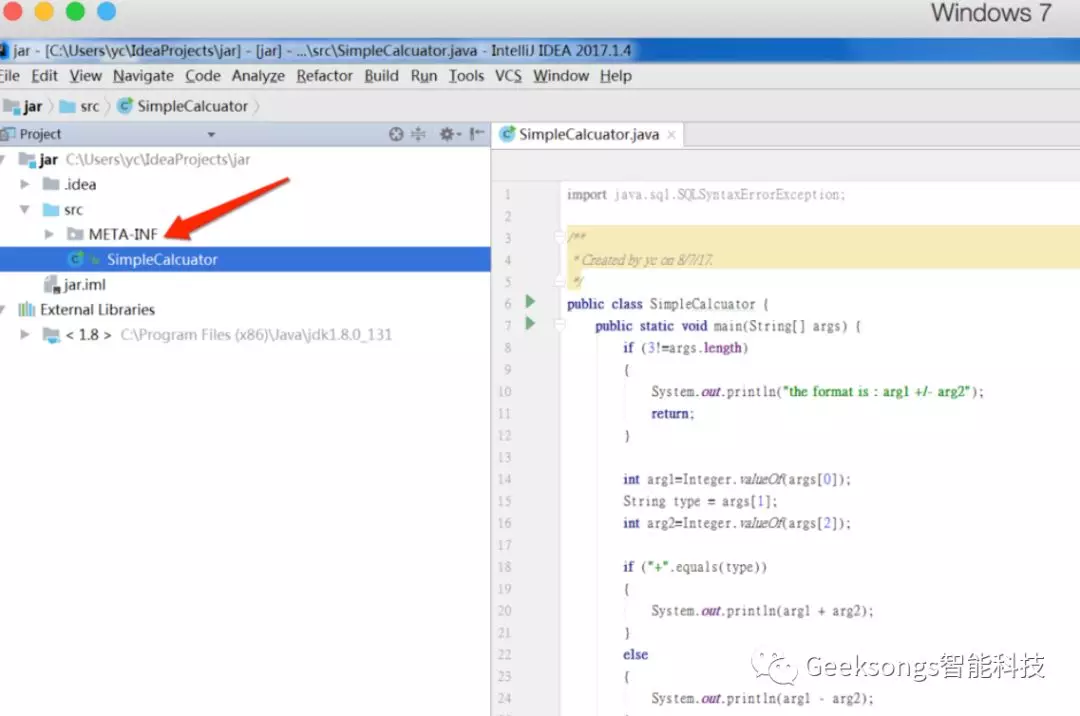Image resolution: width=1080 pixels, height=716 pixels.
Task: Select the < 1.8 > JDK entry
Action: click(88, 335)
